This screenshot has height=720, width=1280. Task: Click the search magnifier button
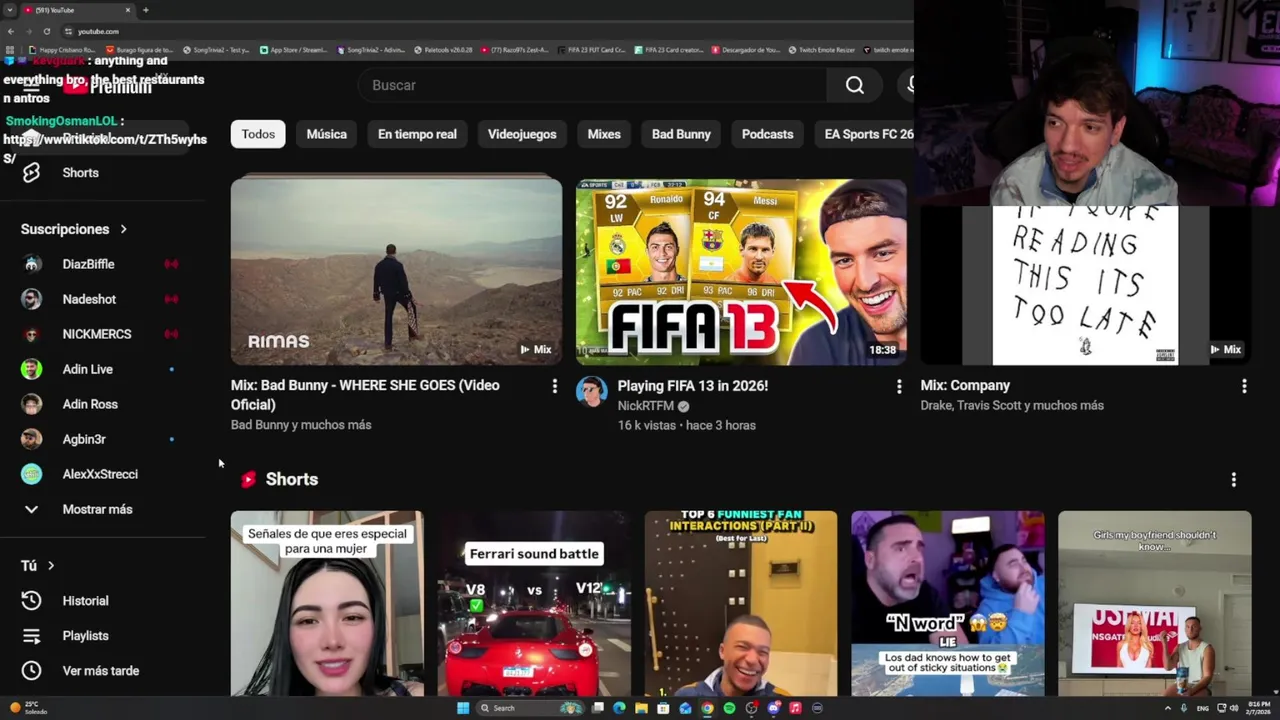[x=855, y=85]
